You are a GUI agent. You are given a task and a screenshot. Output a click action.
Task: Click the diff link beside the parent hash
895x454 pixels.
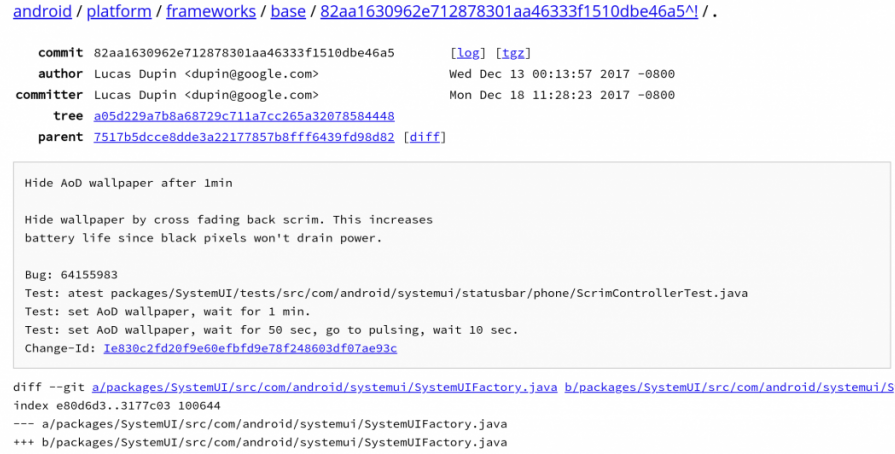pos(424,137)
